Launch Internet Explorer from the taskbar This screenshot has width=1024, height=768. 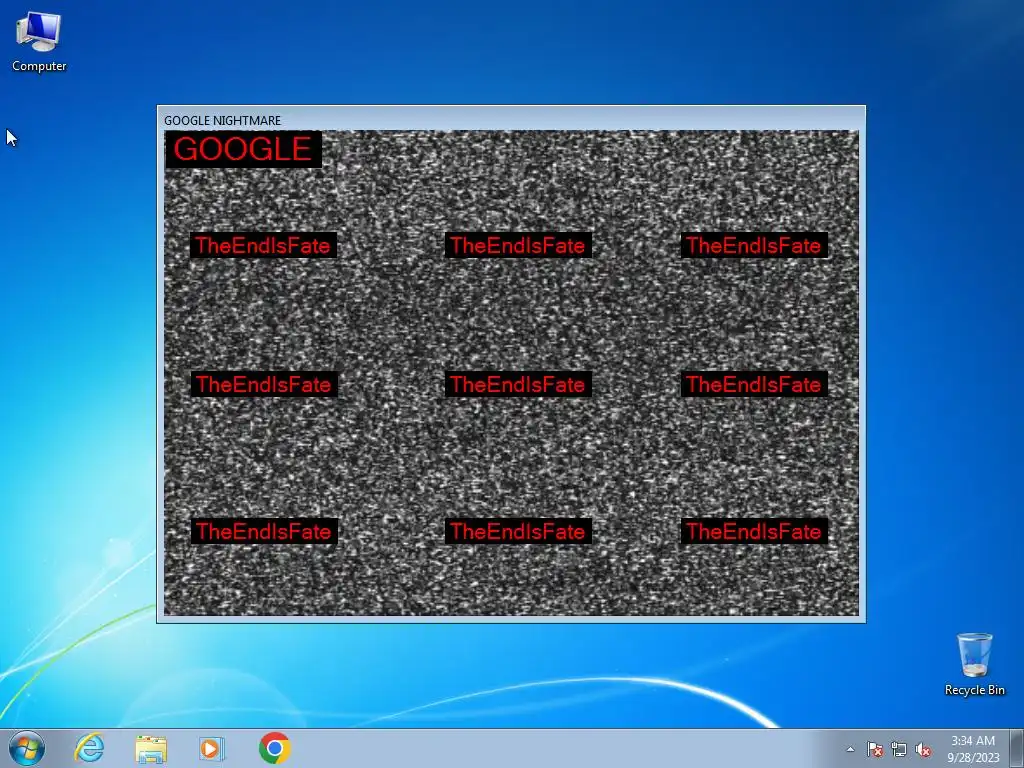tap(89, 748)
